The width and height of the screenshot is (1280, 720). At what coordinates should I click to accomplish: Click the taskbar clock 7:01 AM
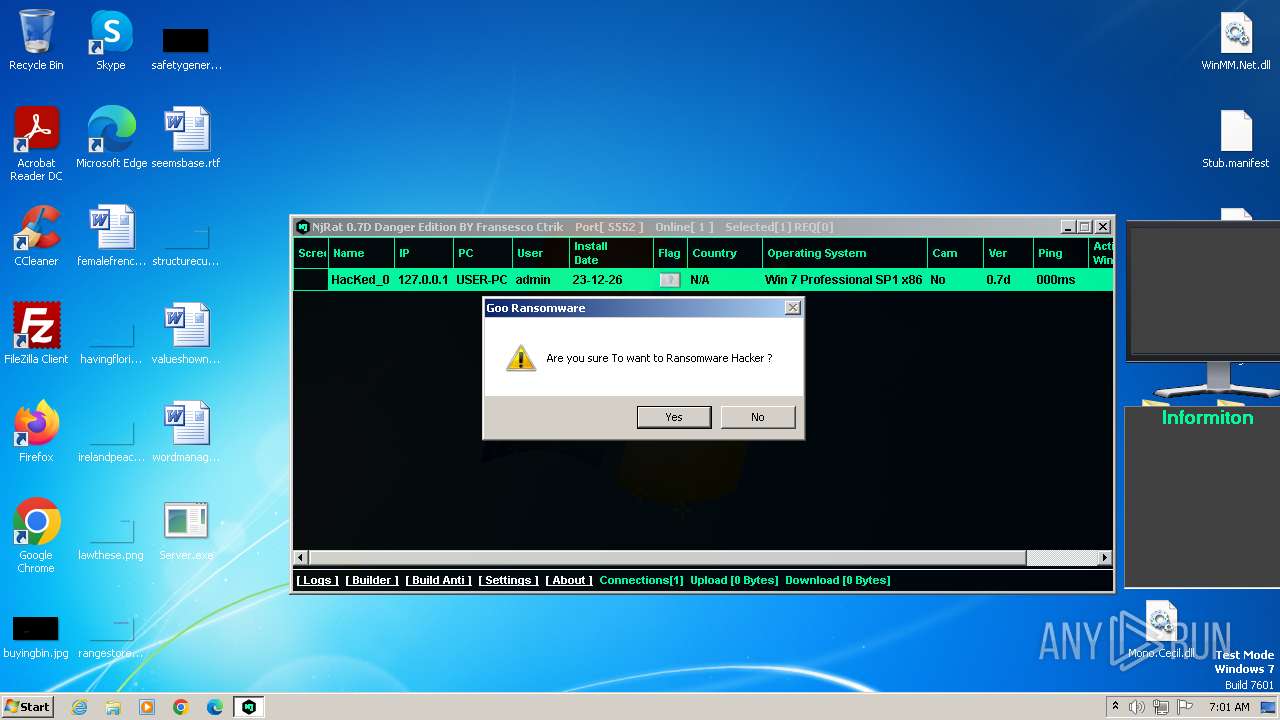coord(1229,707)
